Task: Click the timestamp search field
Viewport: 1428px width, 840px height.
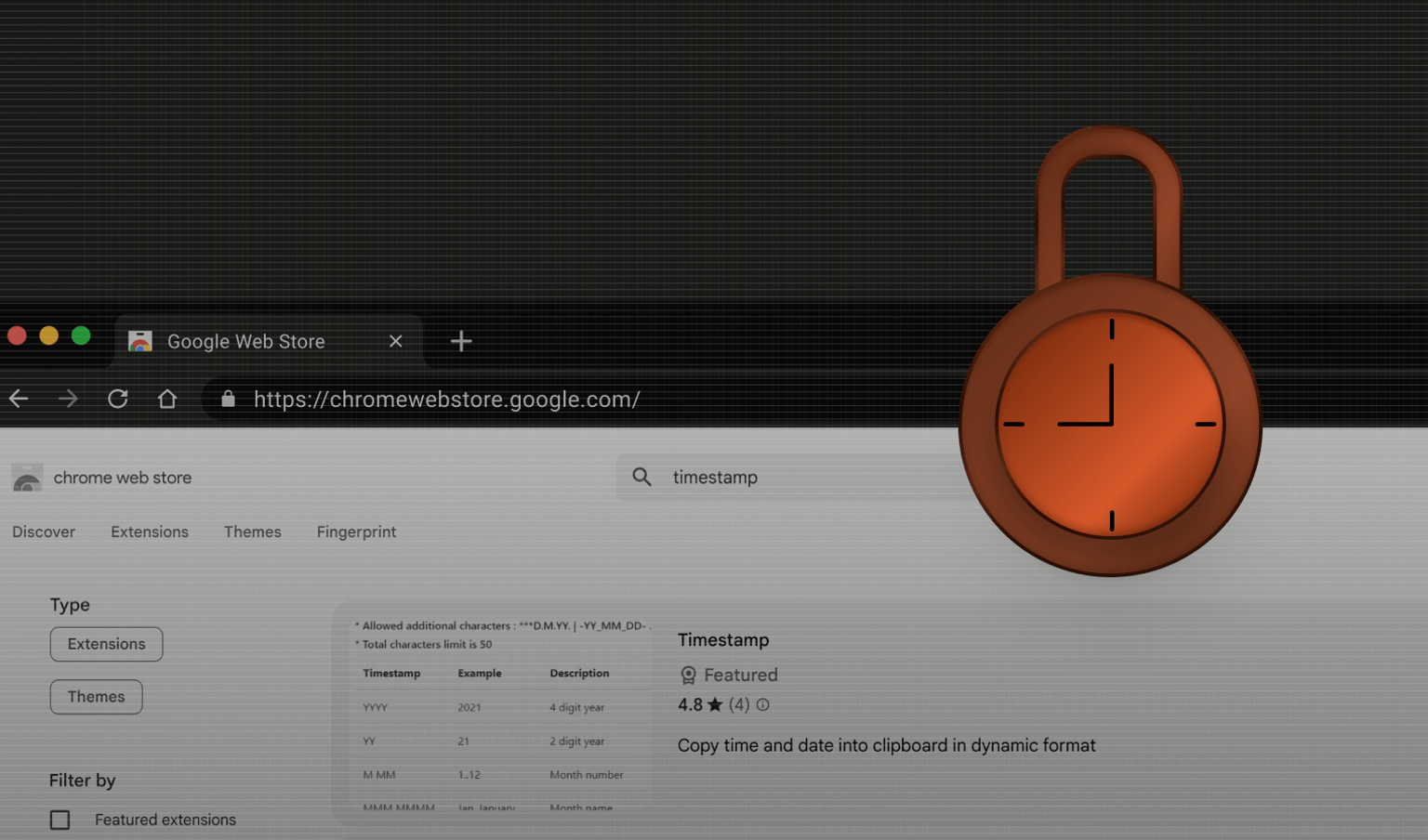Action: [x=800, y=477]
